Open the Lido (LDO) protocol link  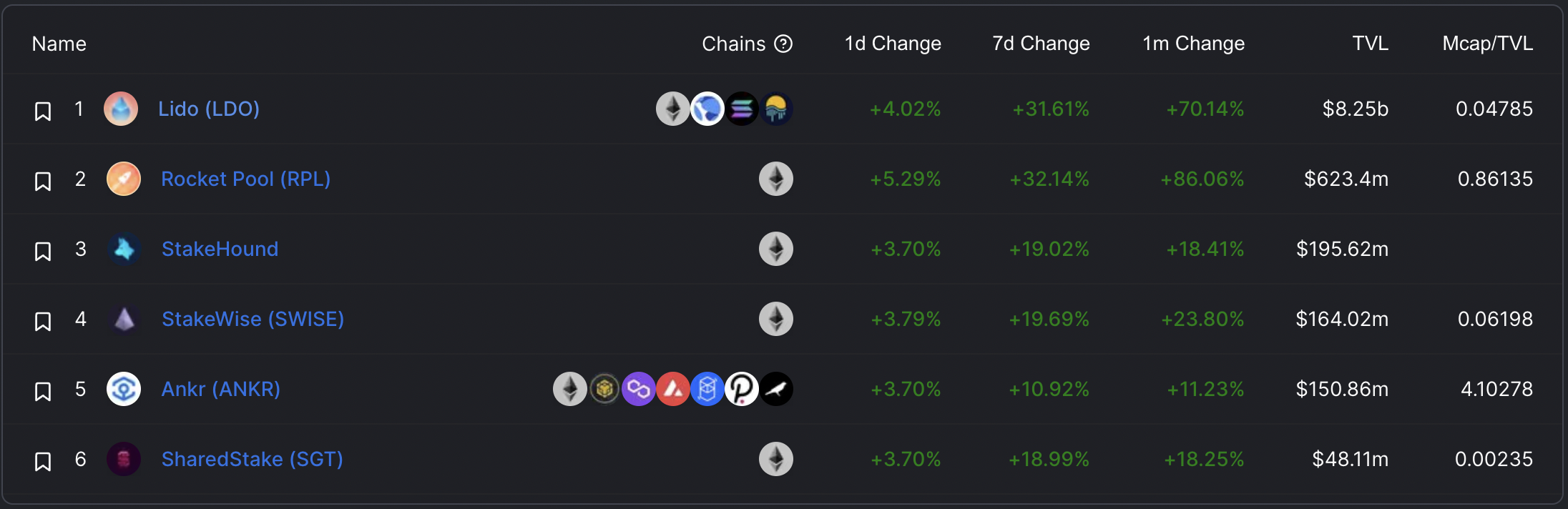[x=209, y=109]
